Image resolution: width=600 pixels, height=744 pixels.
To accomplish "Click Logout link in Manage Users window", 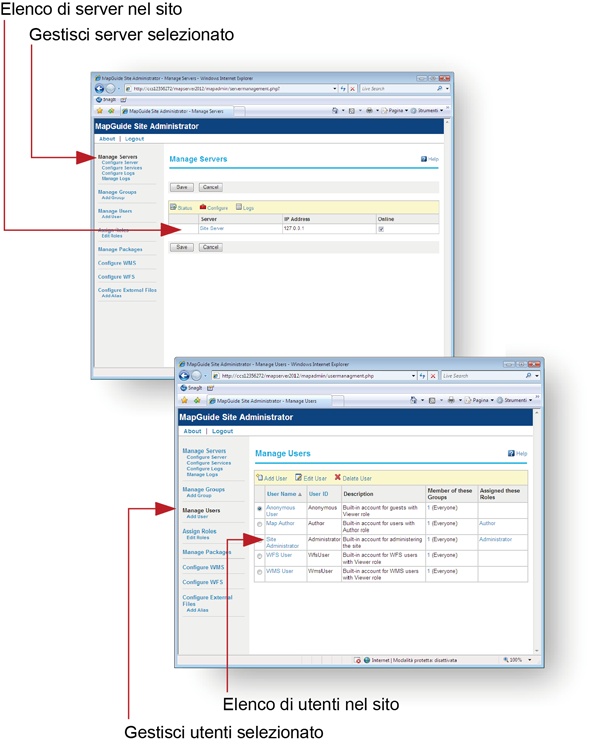I will coord(222,431).
